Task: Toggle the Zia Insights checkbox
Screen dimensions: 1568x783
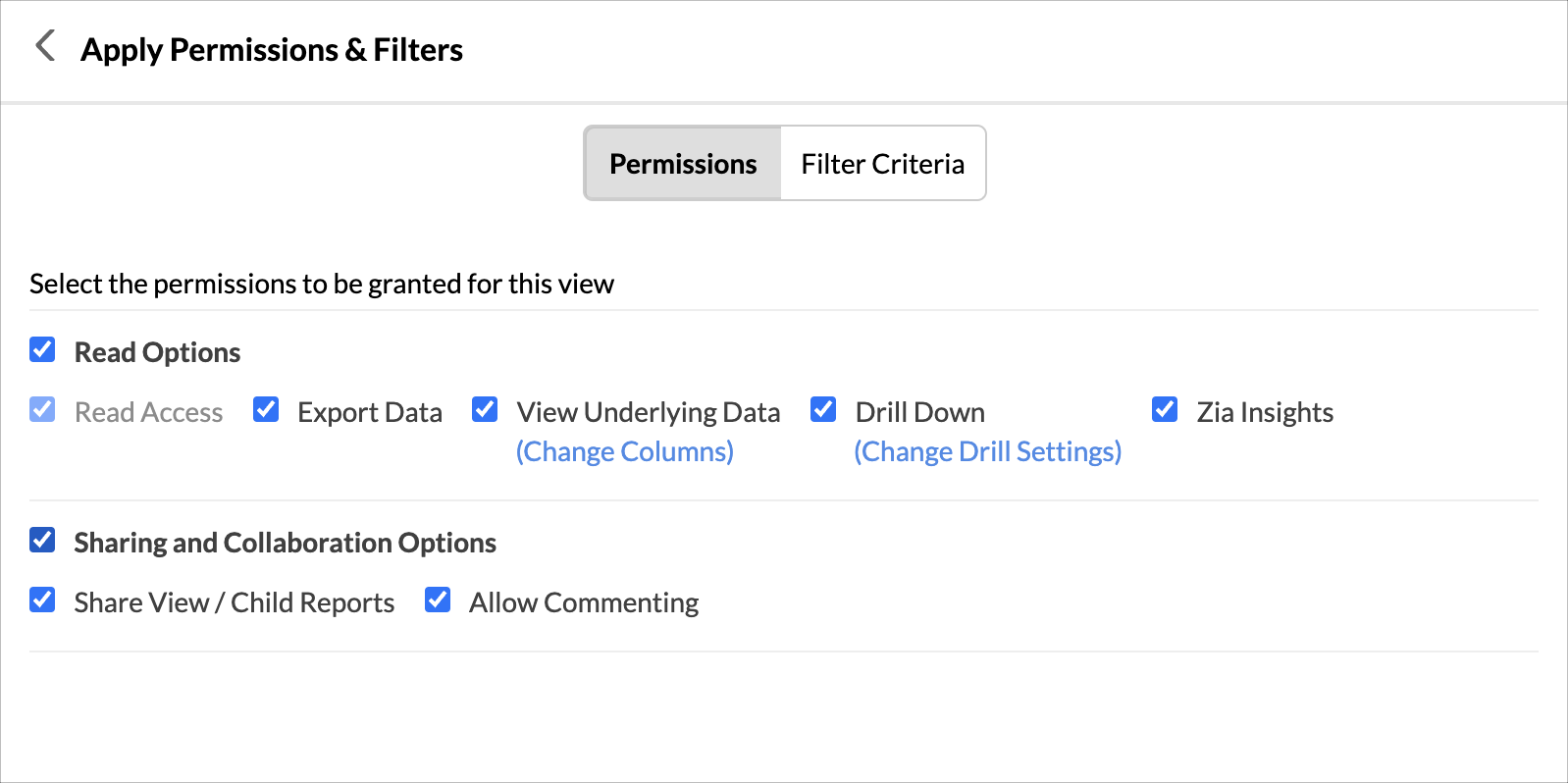Action: [x=1165, y=409]
